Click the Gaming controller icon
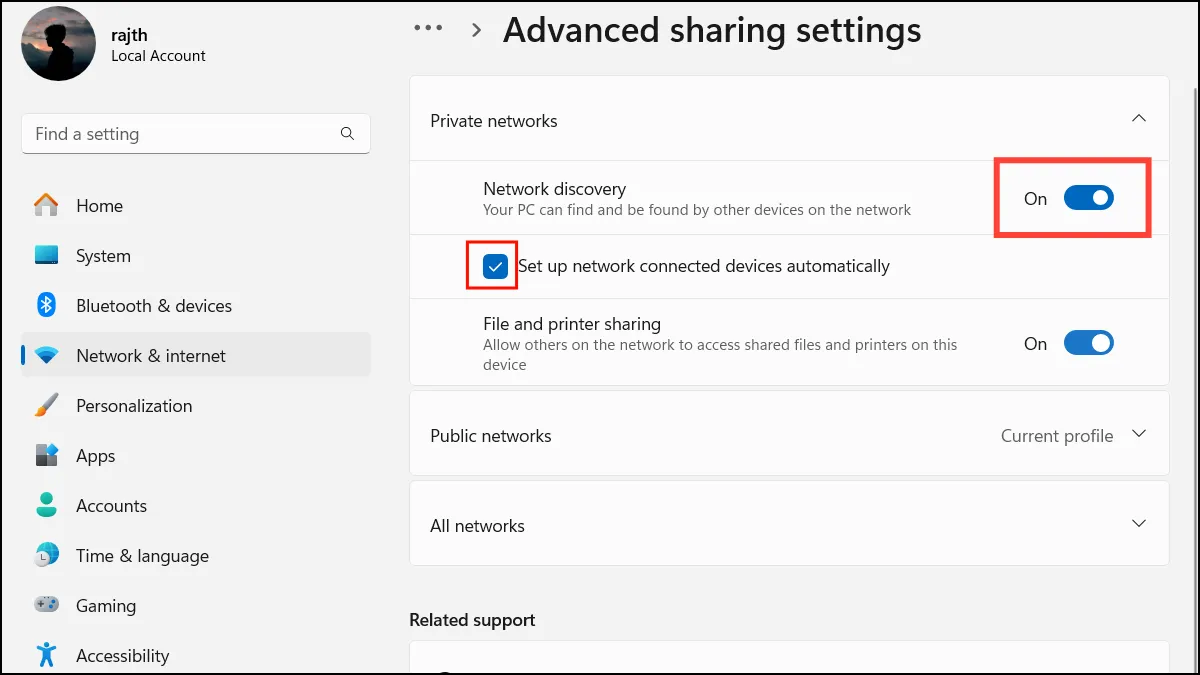 click(x=46, y=606)
